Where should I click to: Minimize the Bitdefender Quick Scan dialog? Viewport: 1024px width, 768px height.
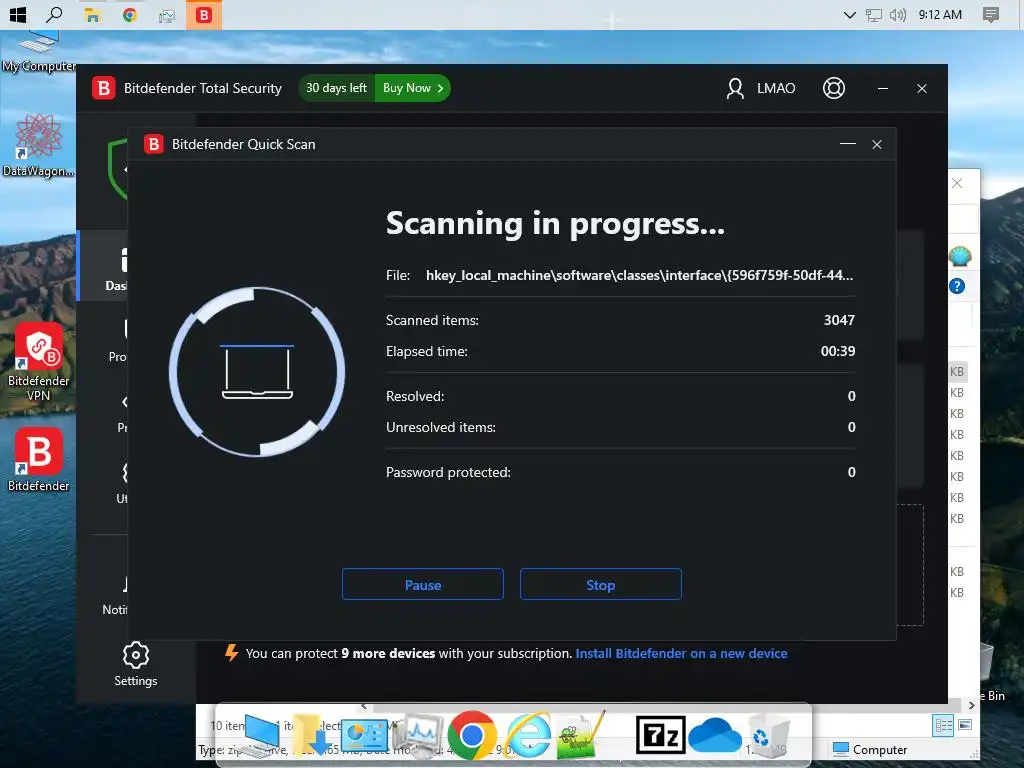coord(848,144)
